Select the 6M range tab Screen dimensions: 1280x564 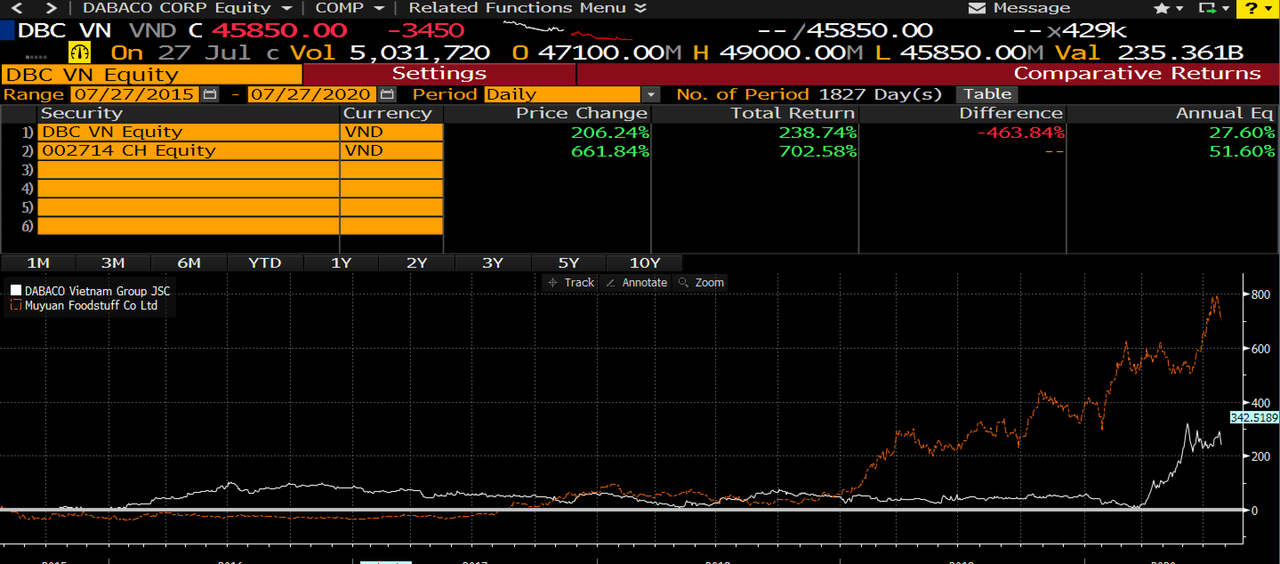coord(189,263)
